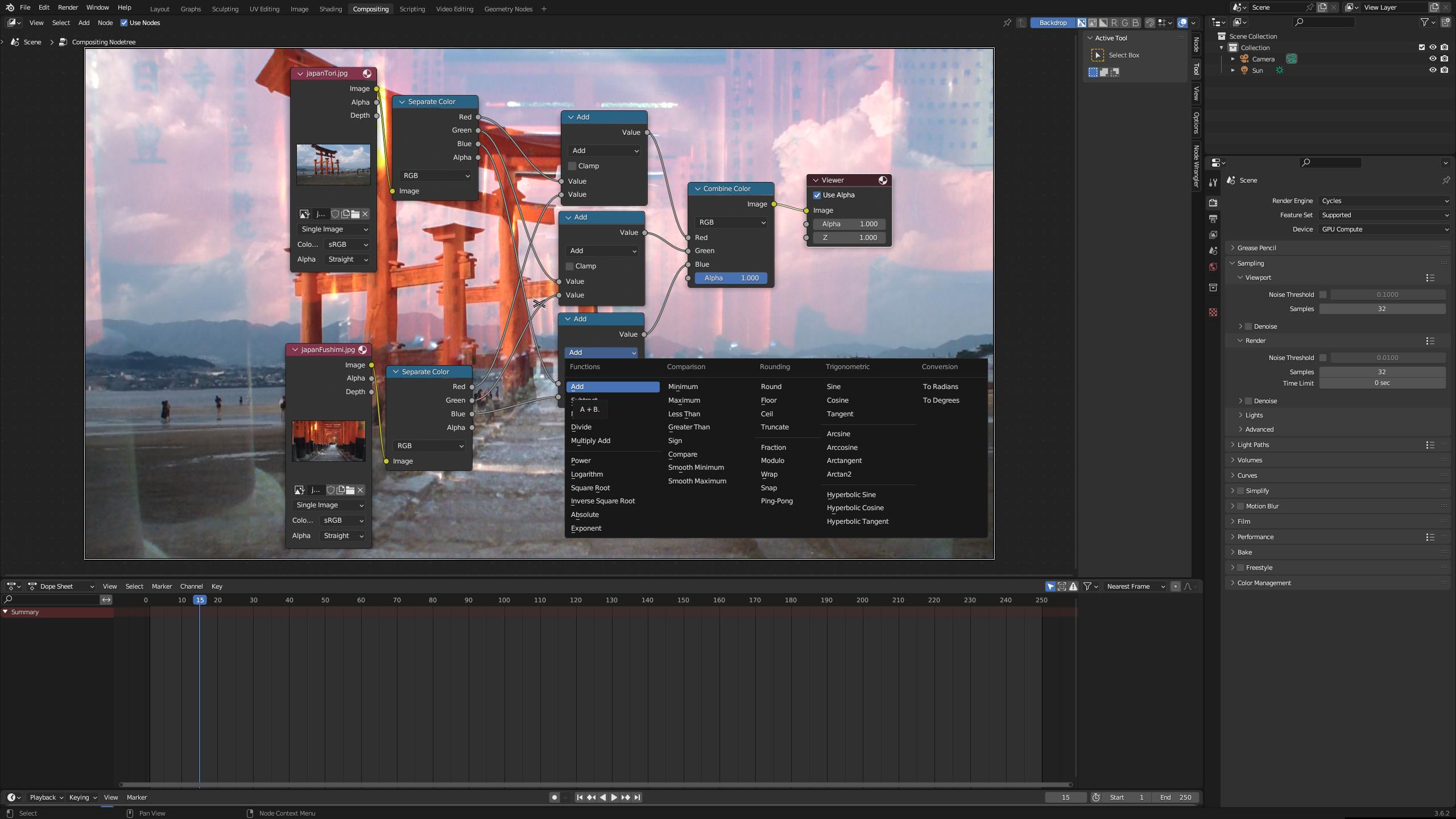Enable Clamp on the middle Add node
Screen dimensions: 1456x819
[x=569, y=266]
